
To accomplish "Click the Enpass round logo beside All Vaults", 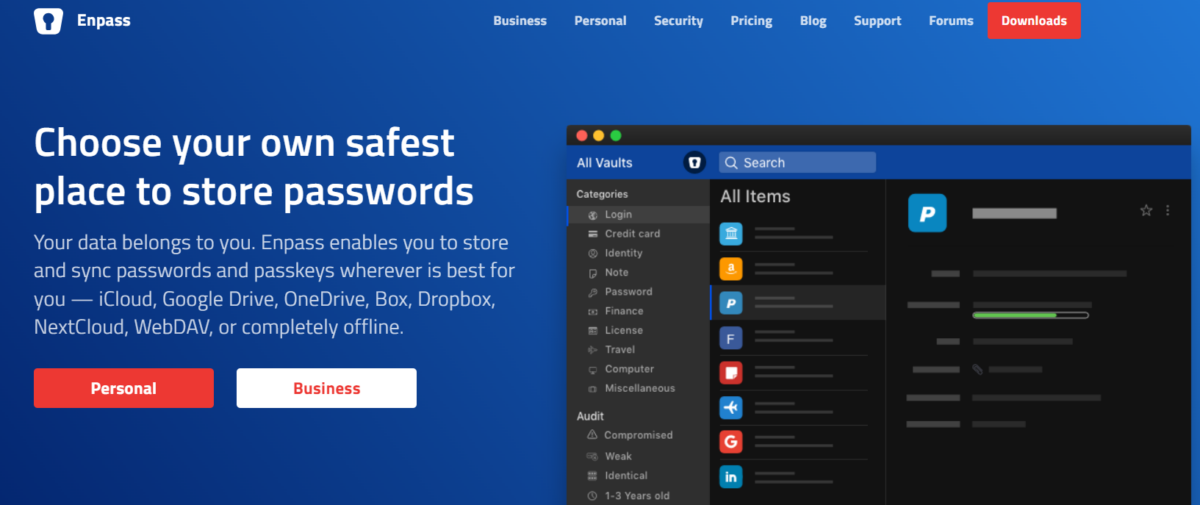I will [695, 162].
